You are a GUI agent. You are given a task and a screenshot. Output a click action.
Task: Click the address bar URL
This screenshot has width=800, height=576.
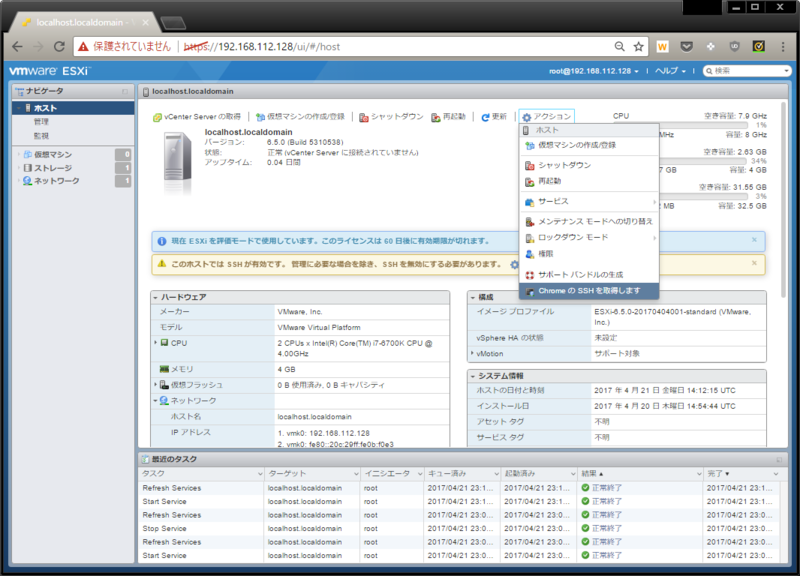tap(262, 46)
